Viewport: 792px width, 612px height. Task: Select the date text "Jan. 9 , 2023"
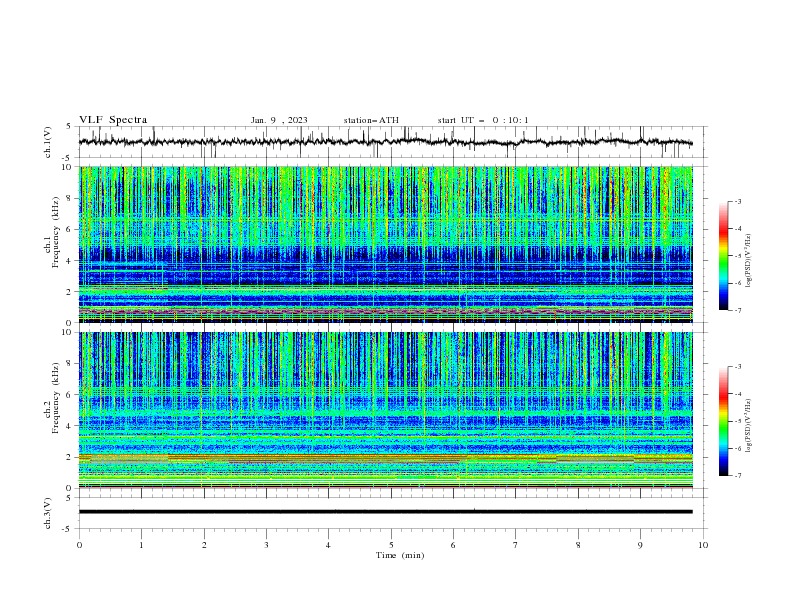tap(279, 120)
